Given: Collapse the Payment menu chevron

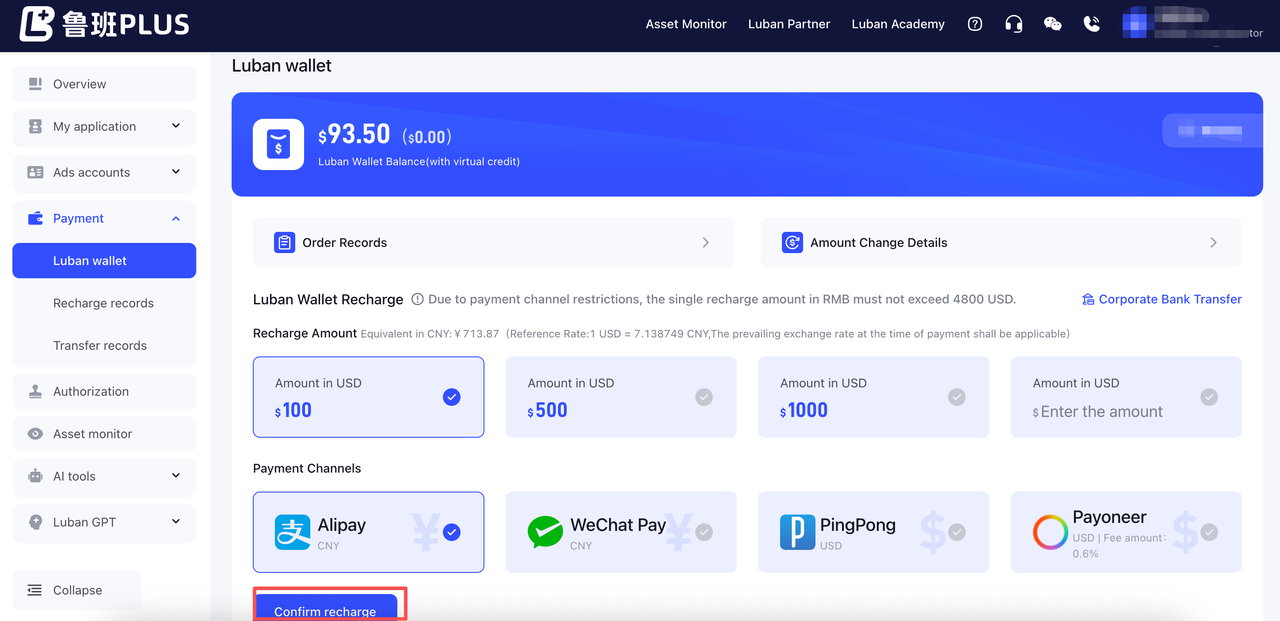Looking at the screenshot, I should [176, 218].
